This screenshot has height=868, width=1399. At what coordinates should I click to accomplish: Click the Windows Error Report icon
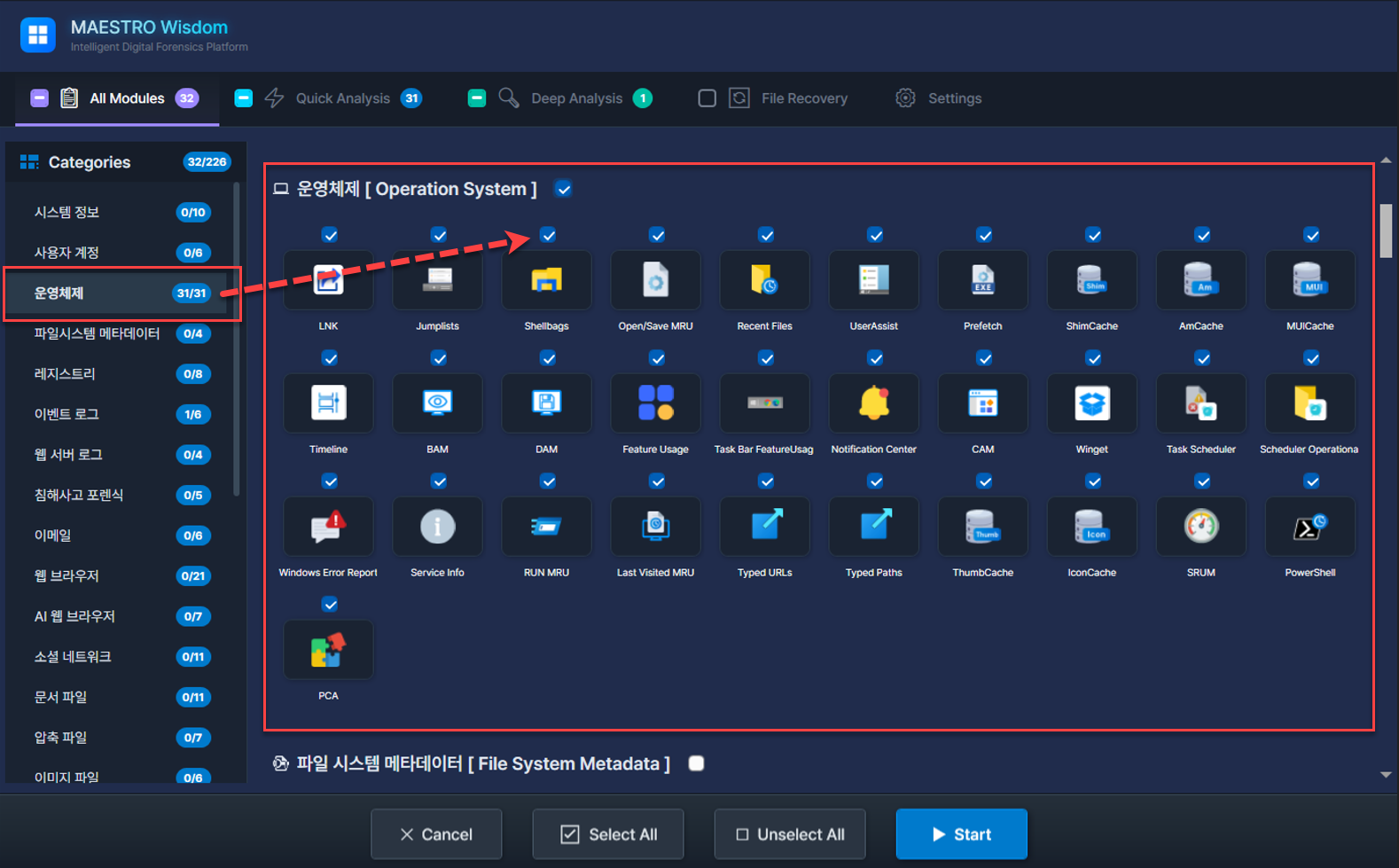tap(328, 527)
